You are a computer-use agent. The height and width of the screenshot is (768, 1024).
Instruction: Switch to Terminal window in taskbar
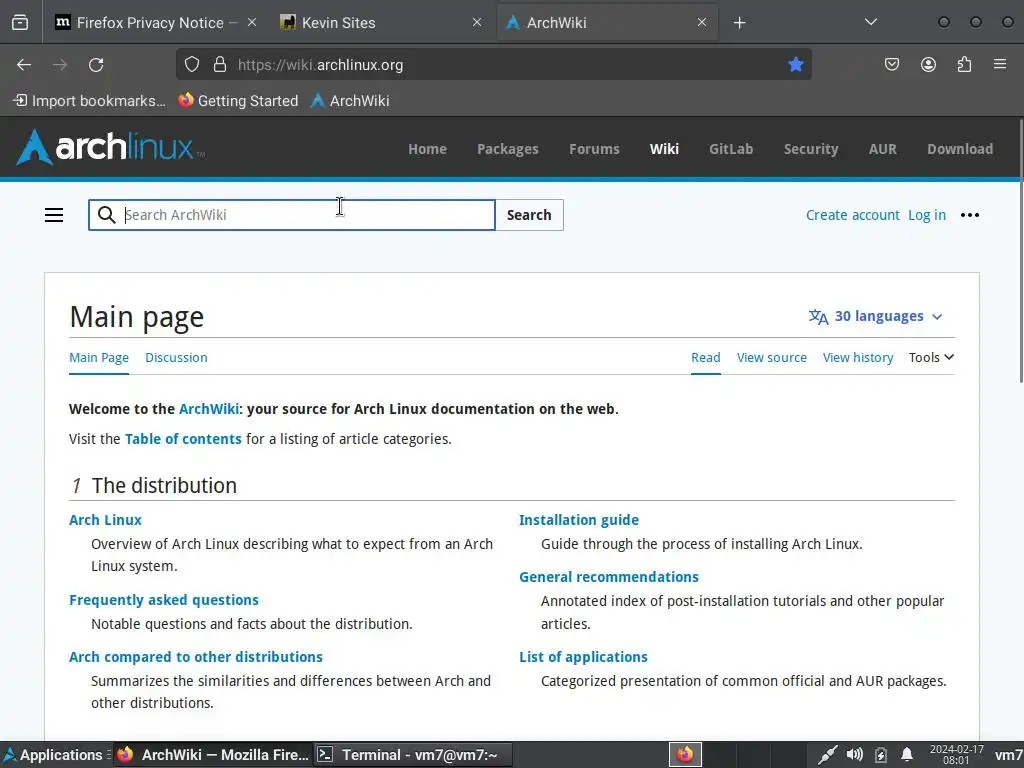click(x=413, y=755)
